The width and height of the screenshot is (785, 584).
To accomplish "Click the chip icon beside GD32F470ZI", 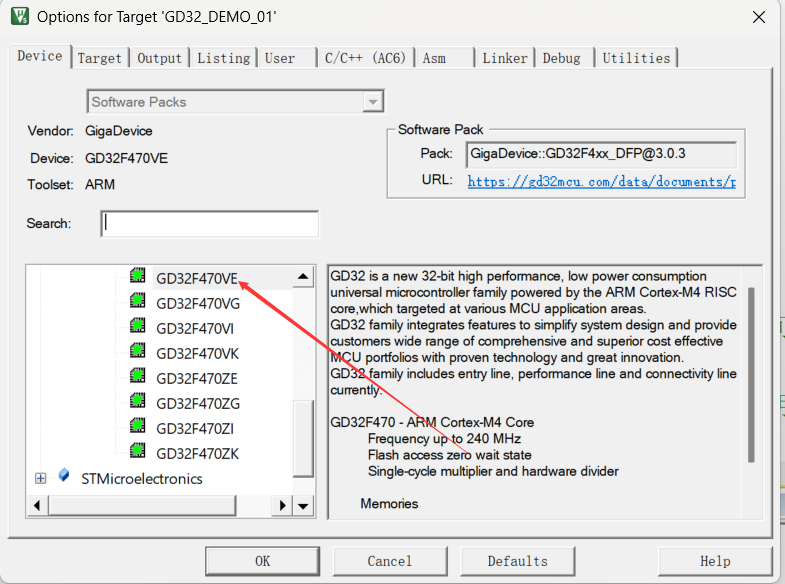I will [x=138, y=425].
